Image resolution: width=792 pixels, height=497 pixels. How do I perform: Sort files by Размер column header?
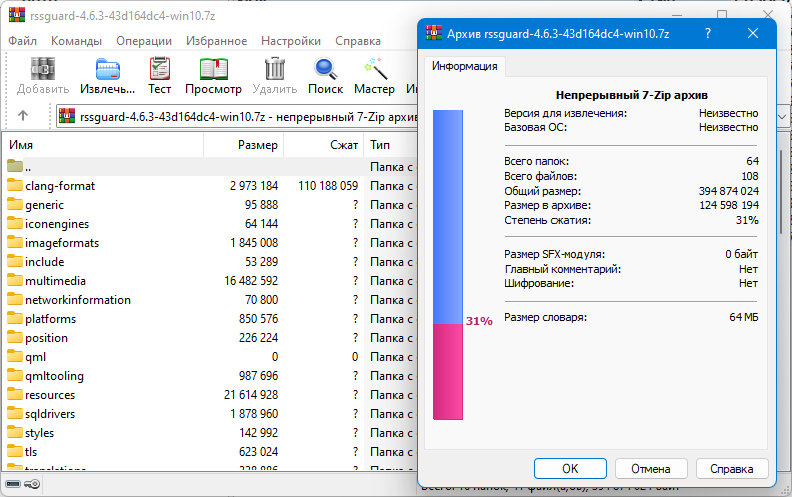click(x=243, y=145)
